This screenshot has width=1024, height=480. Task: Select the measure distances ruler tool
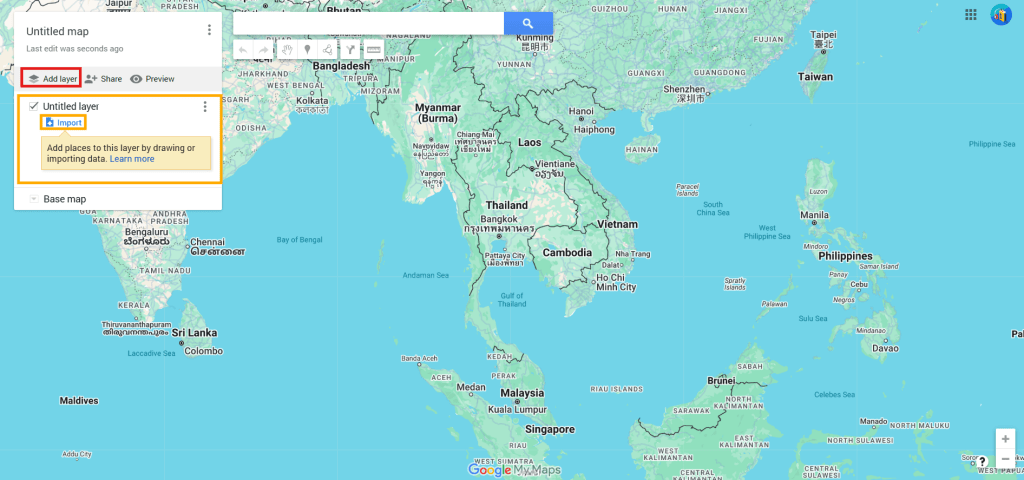coord(373,49)
